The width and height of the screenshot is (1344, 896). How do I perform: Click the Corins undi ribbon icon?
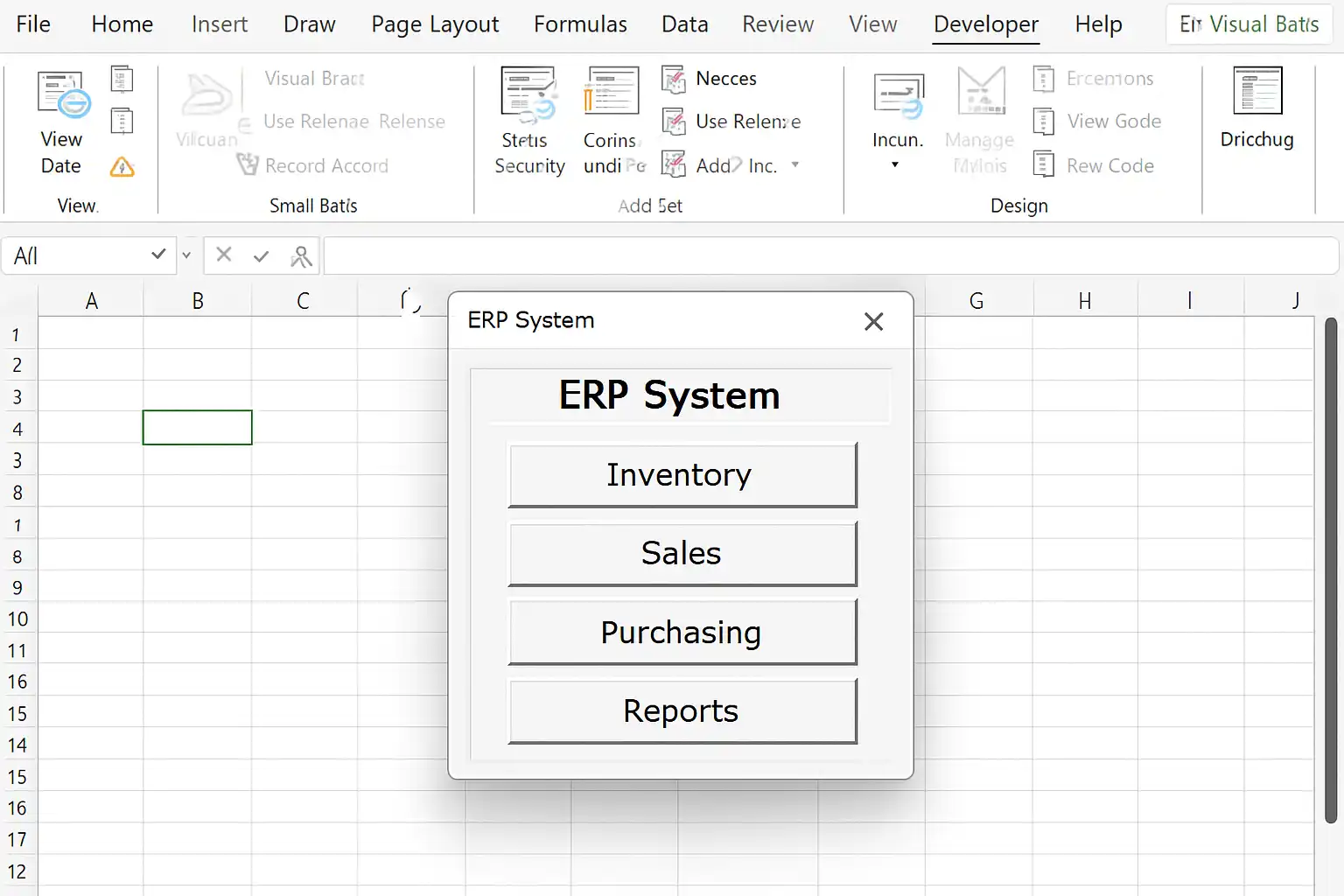pyautogui.click(x=612, y=92)
